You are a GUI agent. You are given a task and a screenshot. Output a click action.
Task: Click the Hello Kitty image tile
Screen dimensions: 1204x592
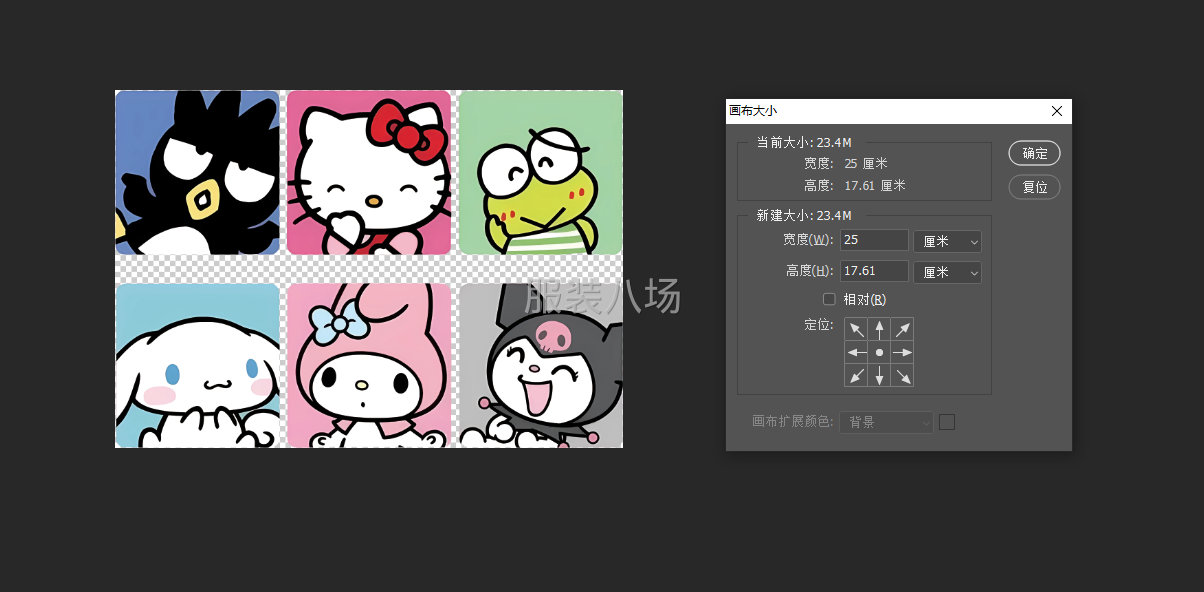pyautogui.click(x=369, y=172)
